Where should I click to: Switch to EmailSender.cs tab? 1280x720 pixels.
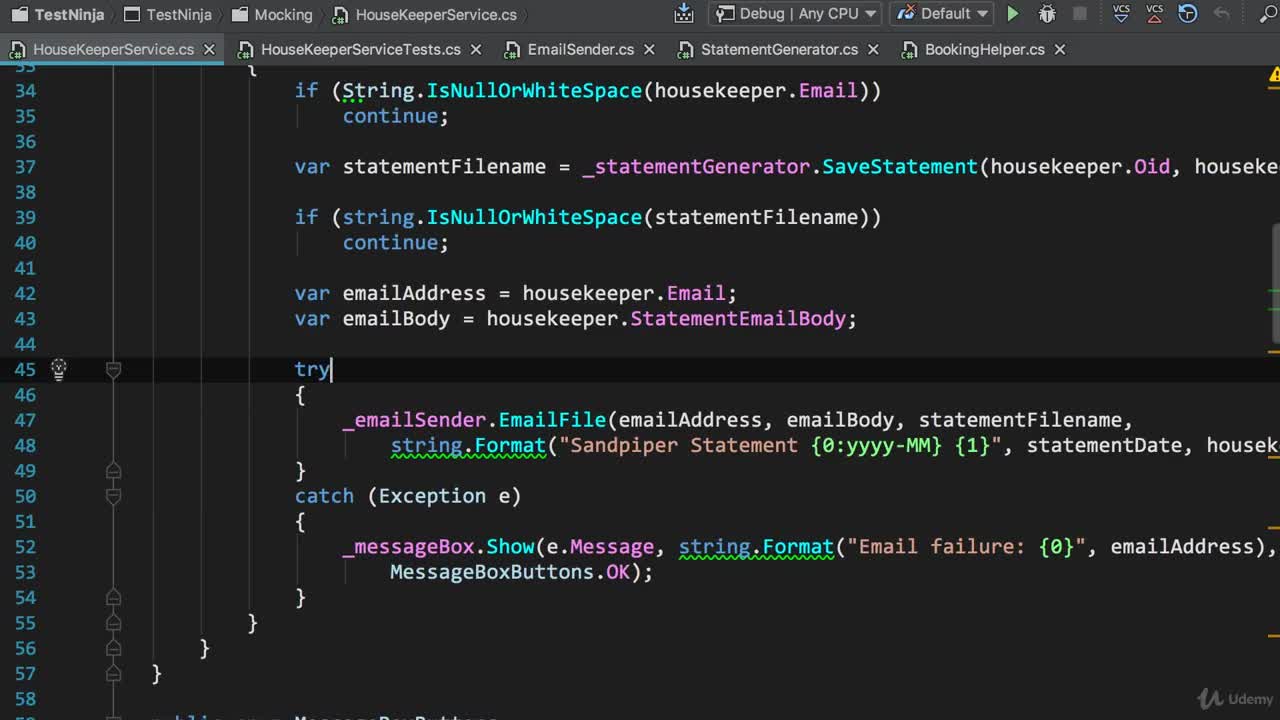click(580, 49)
